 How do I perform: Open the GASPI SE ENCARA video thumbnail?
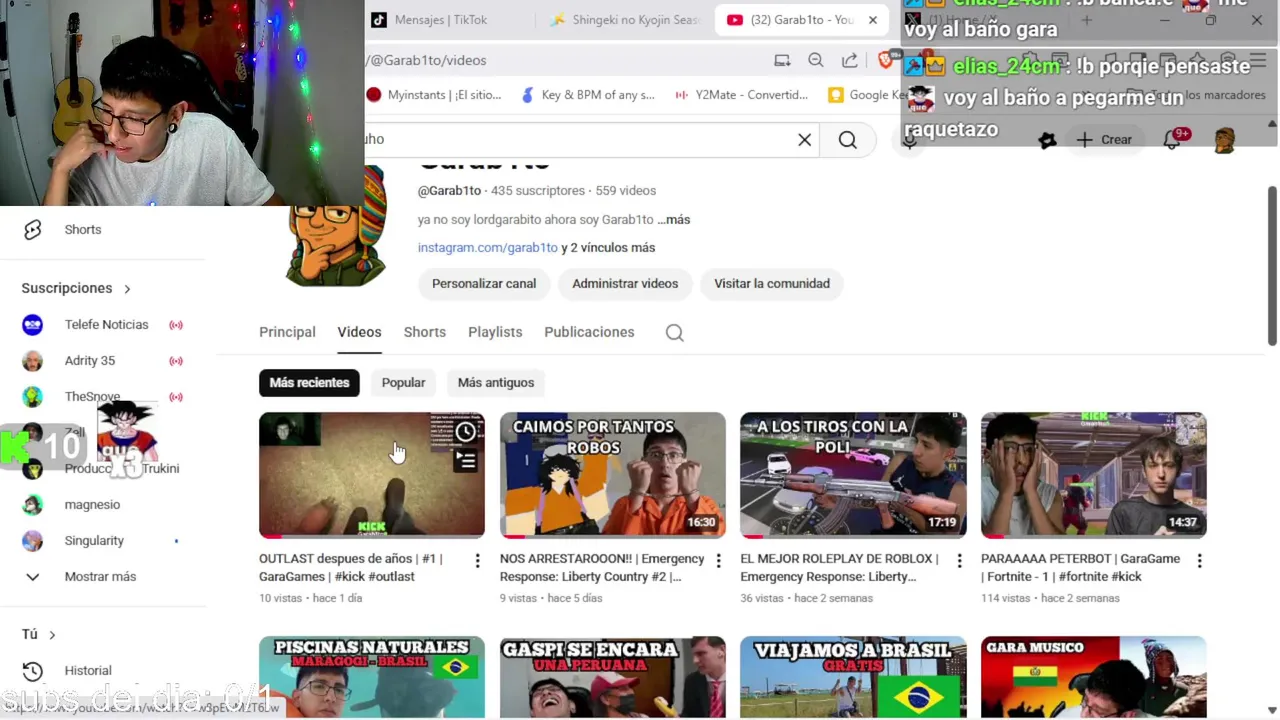pyautogui.click(x=613, y=677)
